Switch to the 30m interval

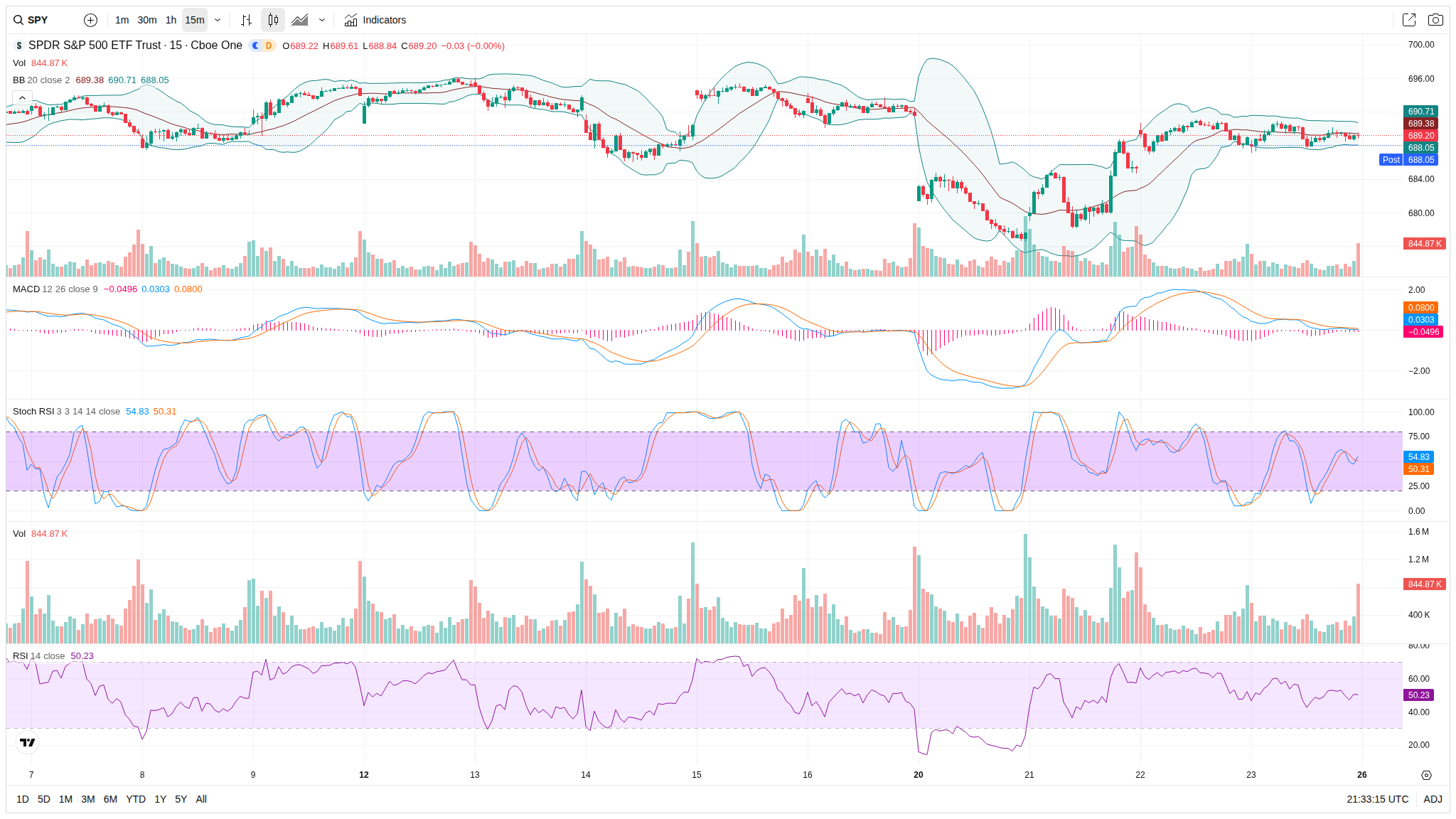tap(147, 20)
